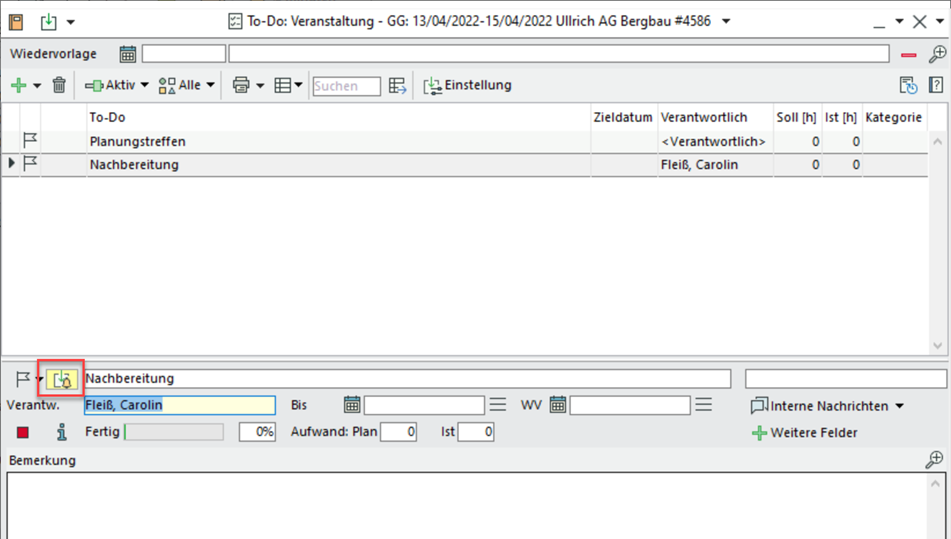The image size is (951, 539).
Task: Sort by Verantwortlich column header
Action: [x=703, y=118]
